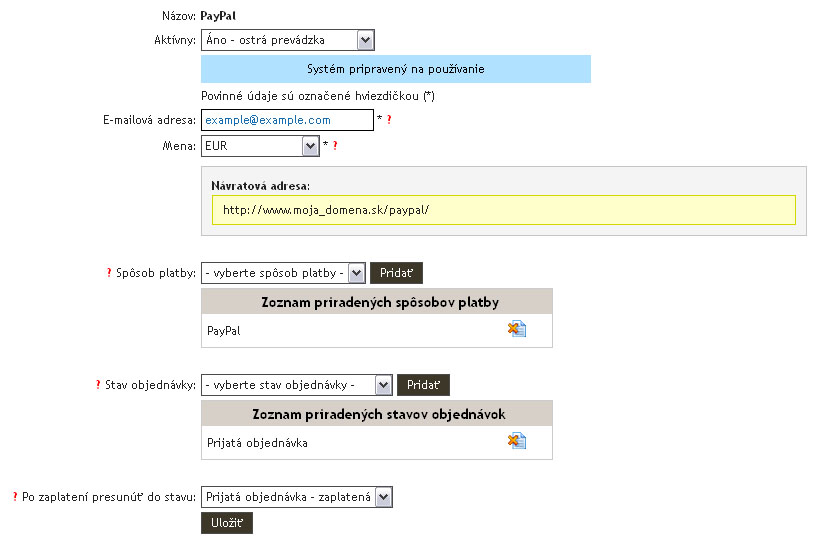Expand the vyberte stav objednávky dropdown
The width and height of the screenshot is (815, 543).
[296, 385]
